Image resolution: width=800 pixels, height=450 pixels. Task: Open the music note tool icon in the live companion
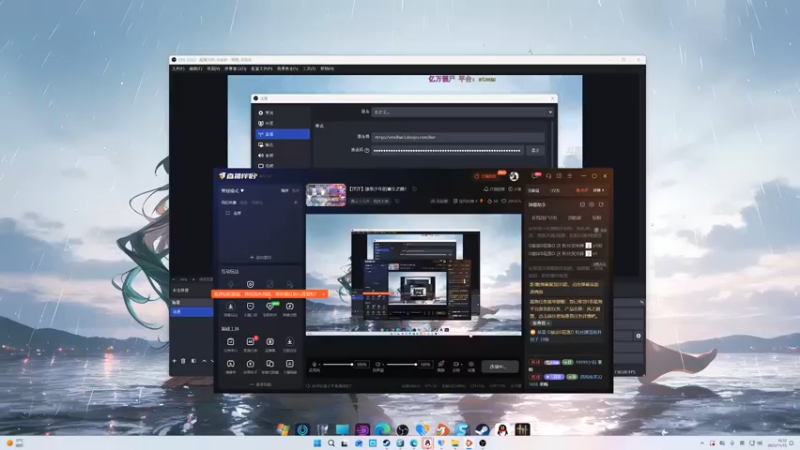(290, 306)
